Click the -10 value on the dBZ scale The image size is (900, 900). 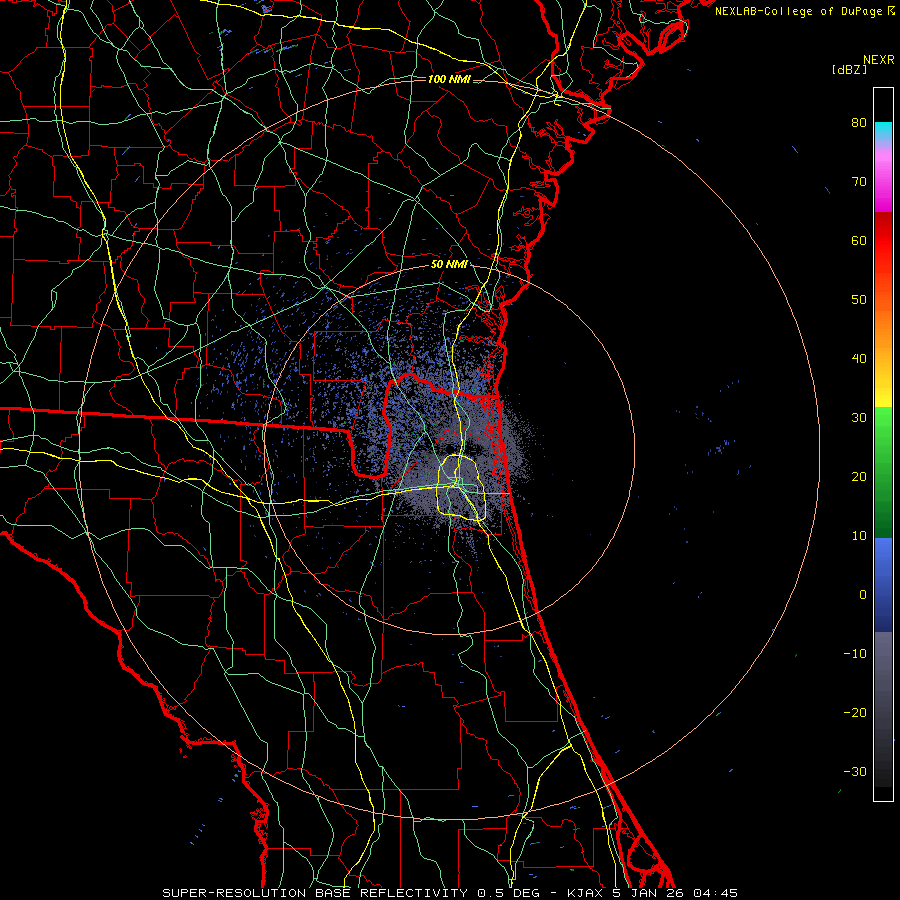click(855, 654)
